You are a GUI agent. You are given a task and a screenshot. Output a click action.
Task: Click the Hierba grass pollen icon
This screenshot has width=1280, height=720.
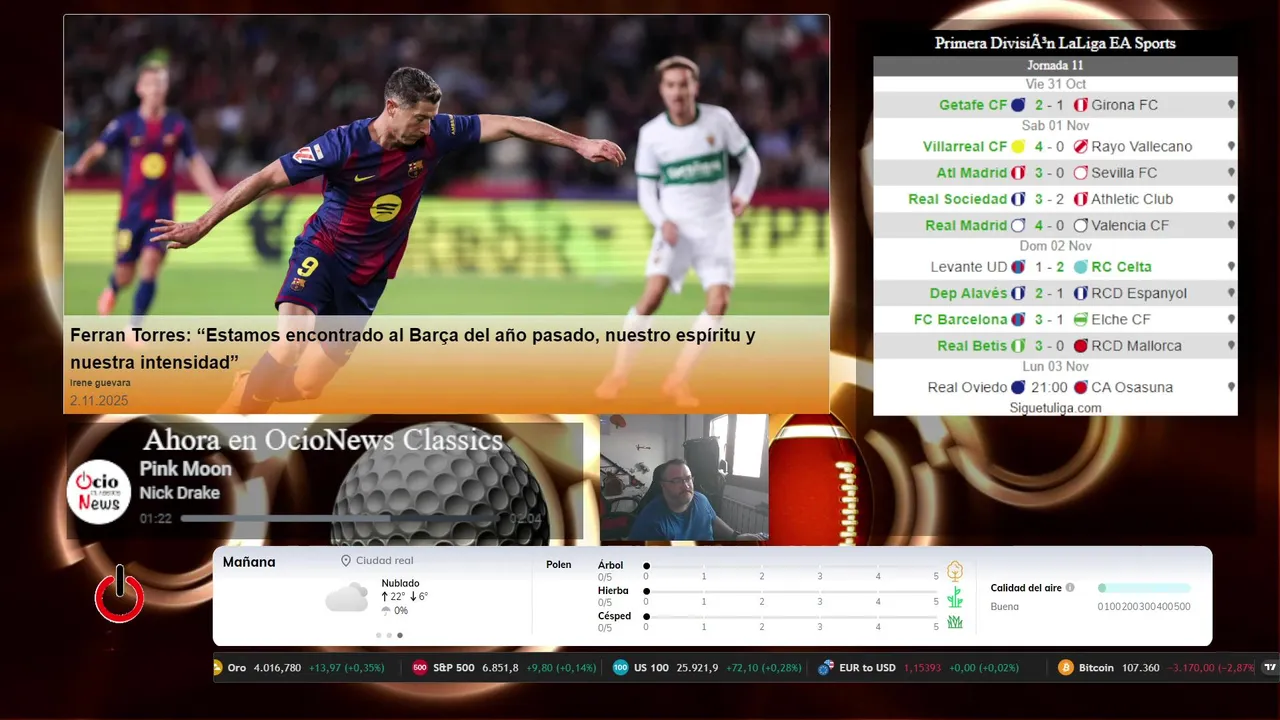click(955, 597)
